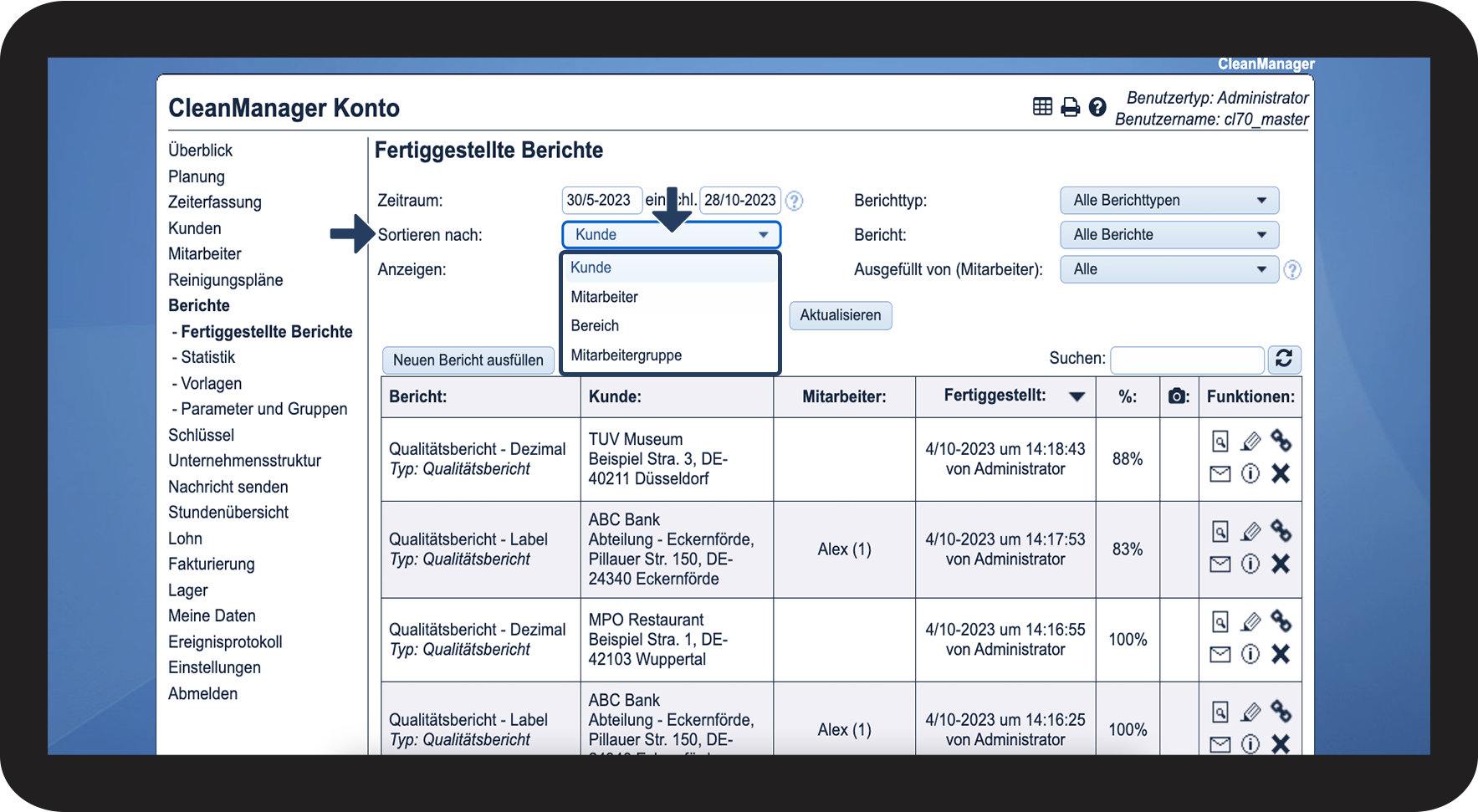Click the camera column header icon
Viewport: 1478px width, 812px height.
point(1178,396)
